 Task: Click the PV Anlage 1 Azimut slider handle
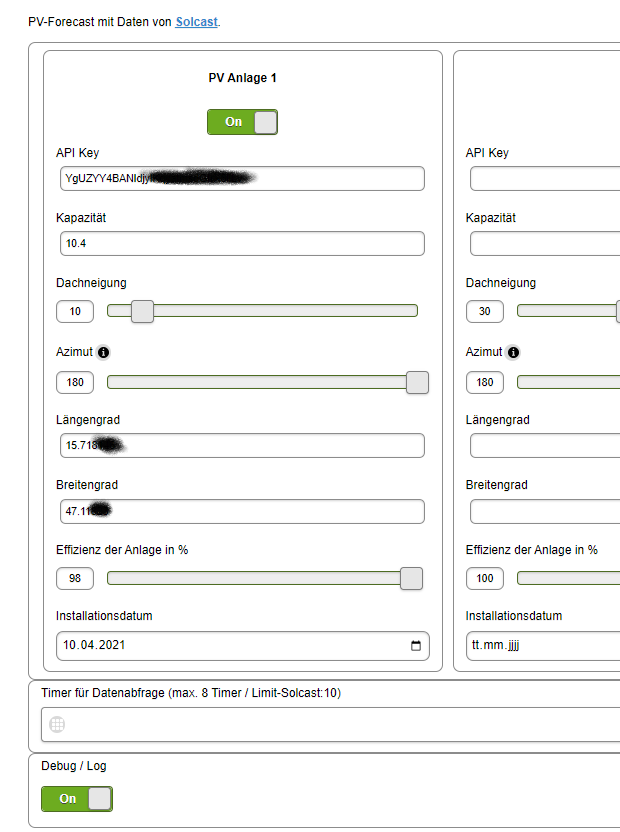point(417,383)
